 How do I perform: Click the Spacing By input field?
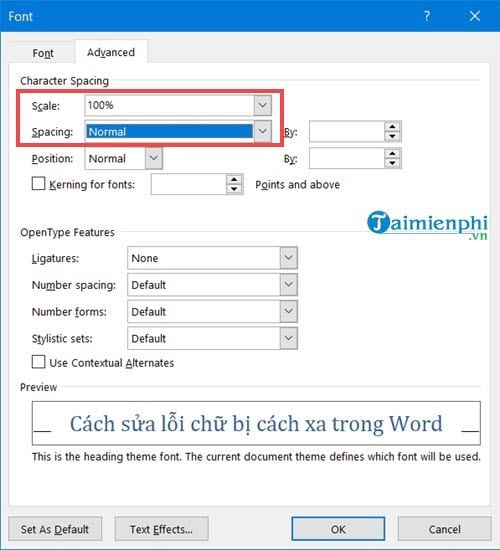coord(347,132)
